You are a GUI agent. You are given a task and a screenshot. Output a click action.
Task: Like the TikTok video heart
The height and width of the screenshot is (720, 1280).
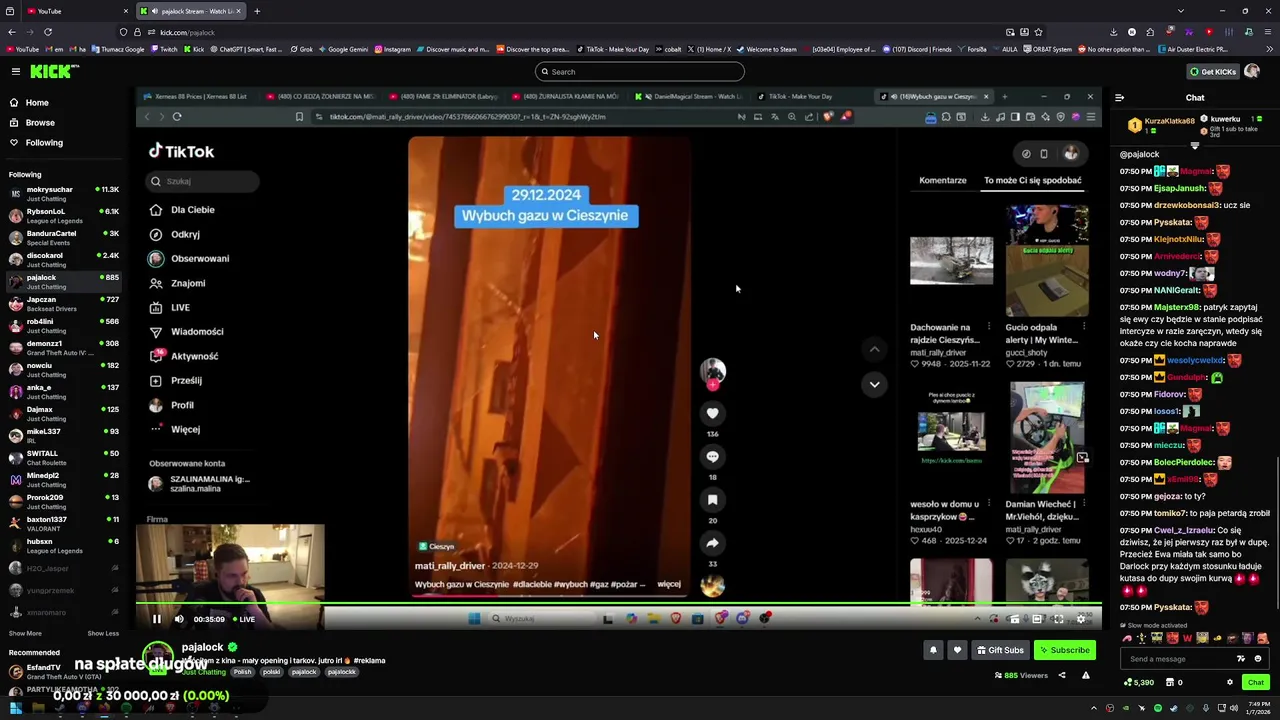(x=713, y=413)
